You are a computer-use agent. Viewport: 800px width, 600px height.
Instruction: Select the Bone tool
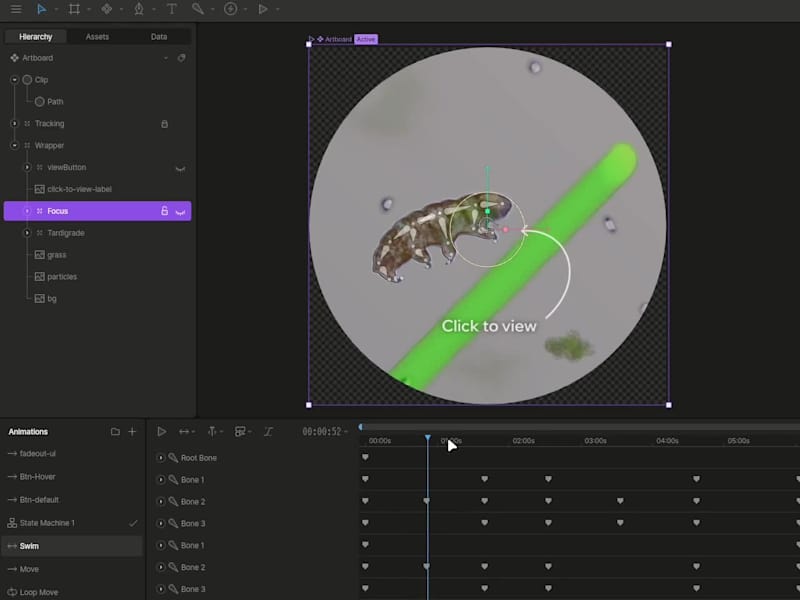tap(197, 9)
